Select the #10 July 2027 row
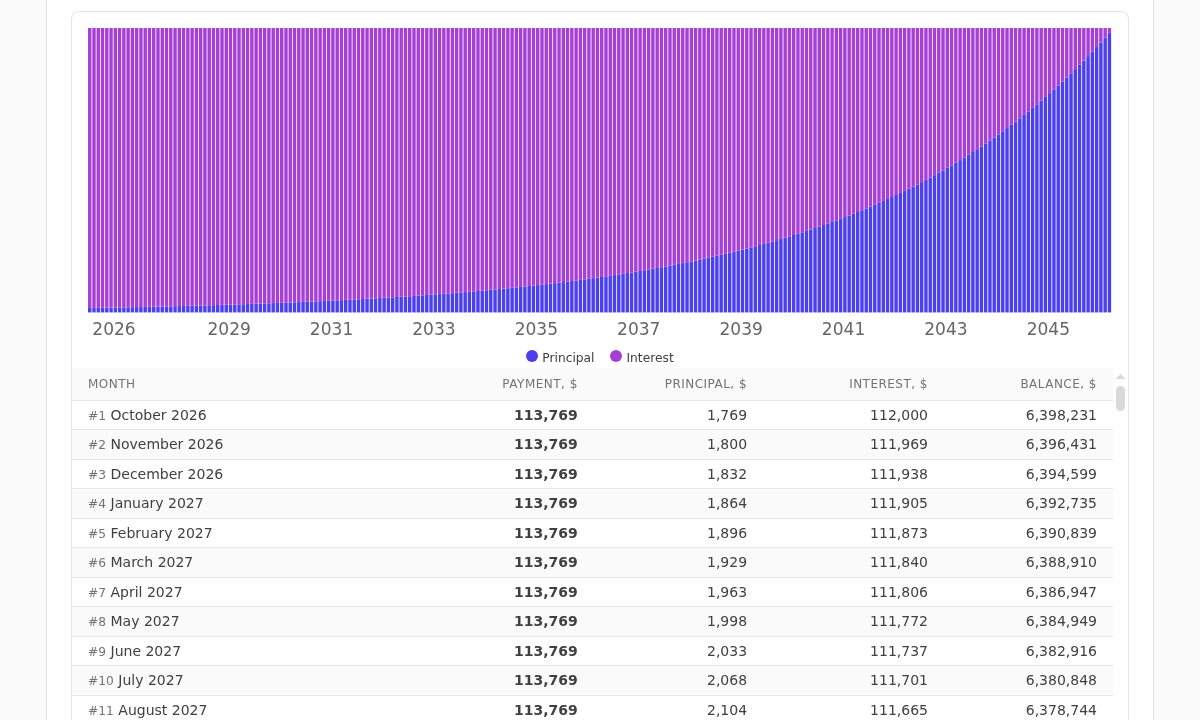 [x=592, y=680]
